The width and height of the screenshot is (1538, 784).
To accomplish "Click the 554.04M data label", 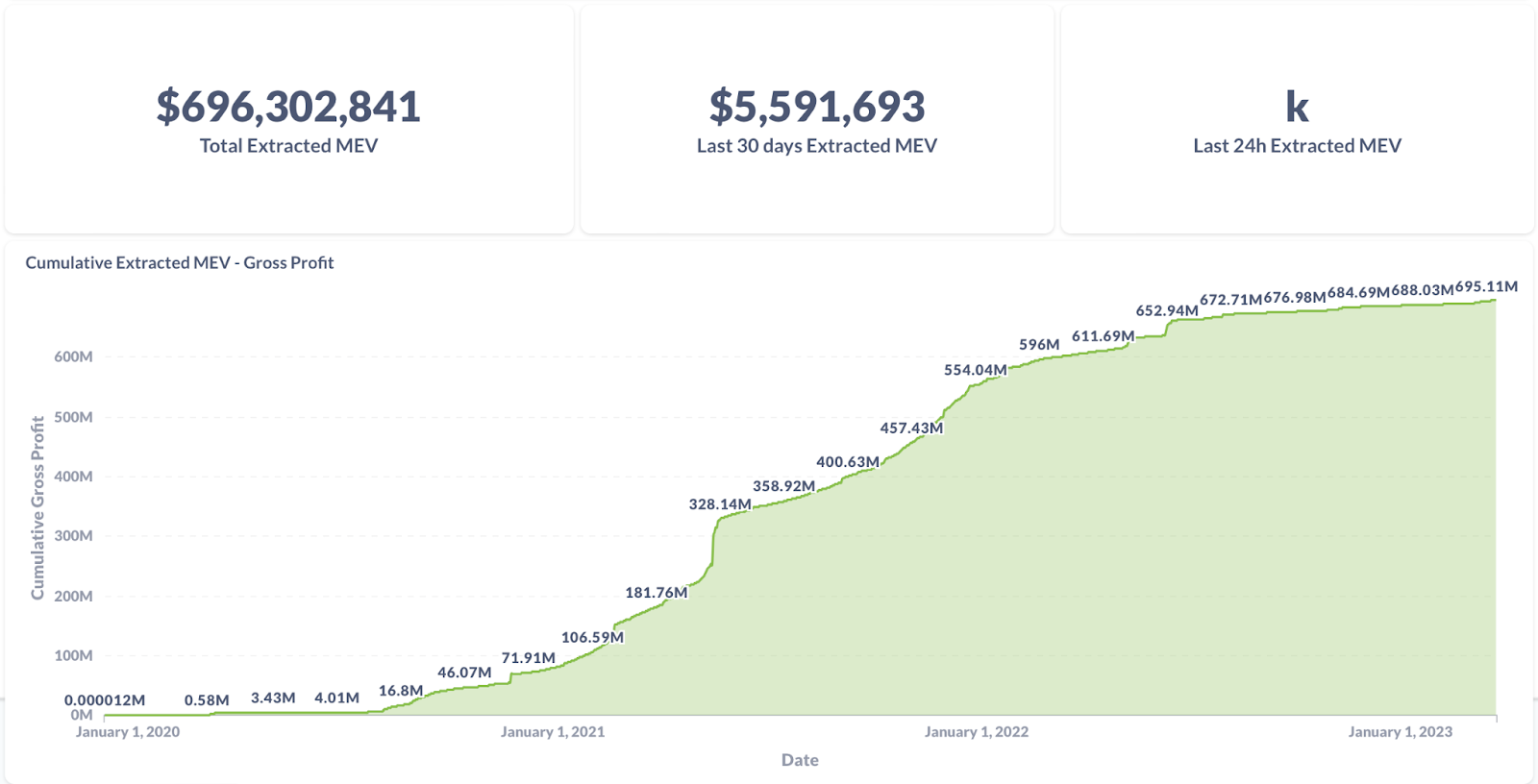I will [x=976, y=370].
